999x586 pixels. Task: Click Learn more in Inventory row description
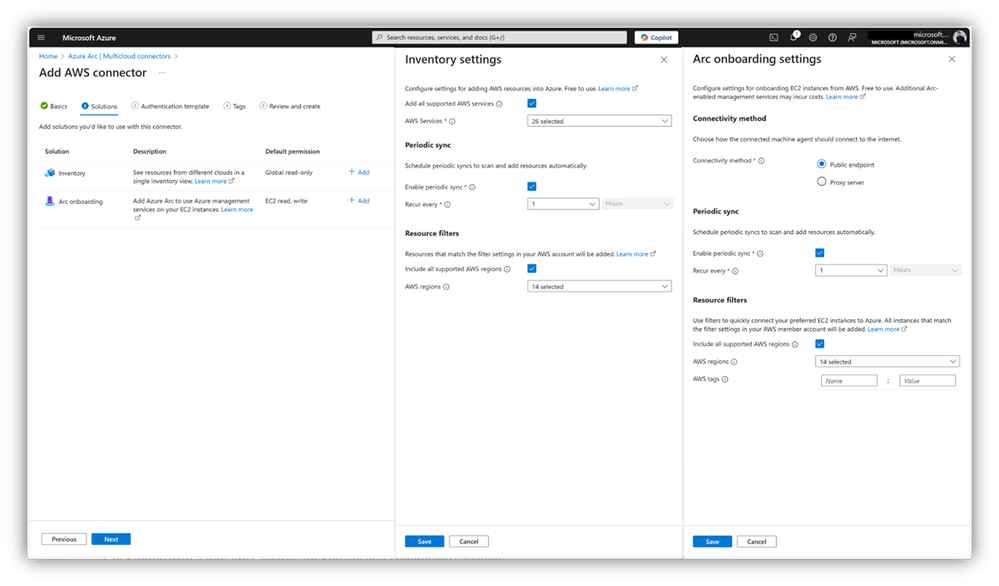pyautogui.click(x=211, y=182)
